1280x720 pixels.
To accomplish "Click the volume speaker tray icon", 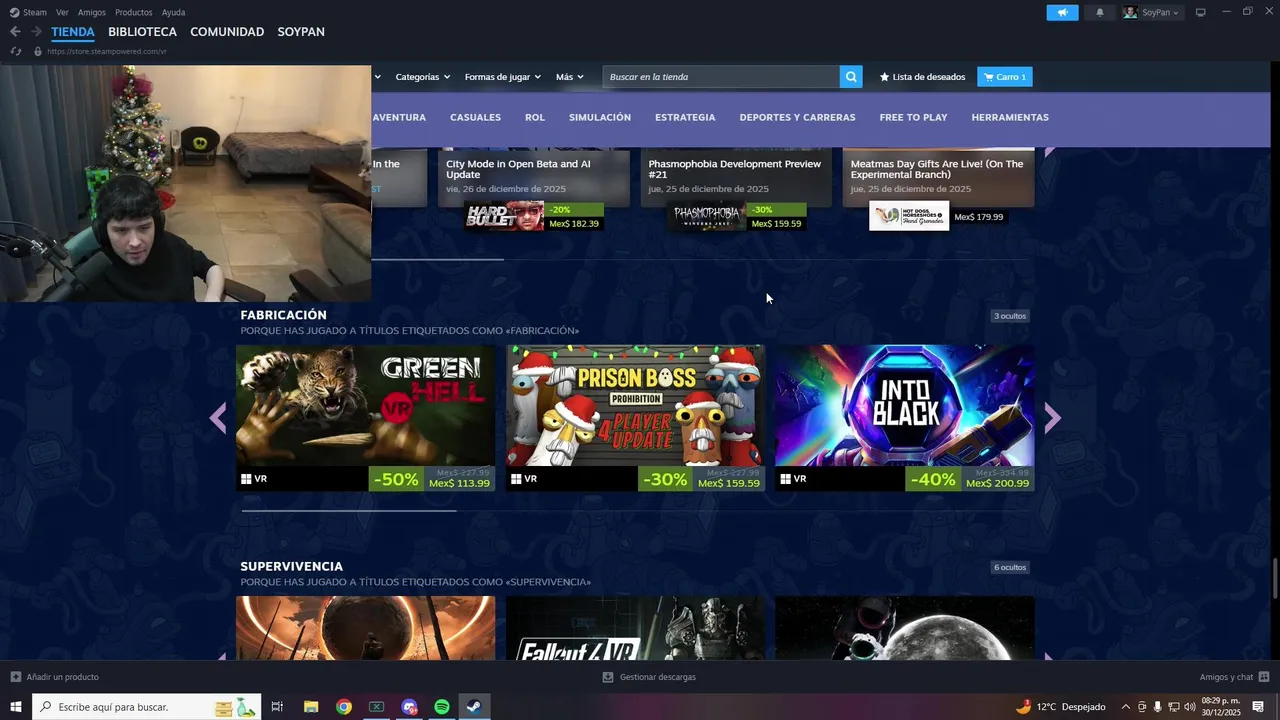I will tap(1190, 707).
